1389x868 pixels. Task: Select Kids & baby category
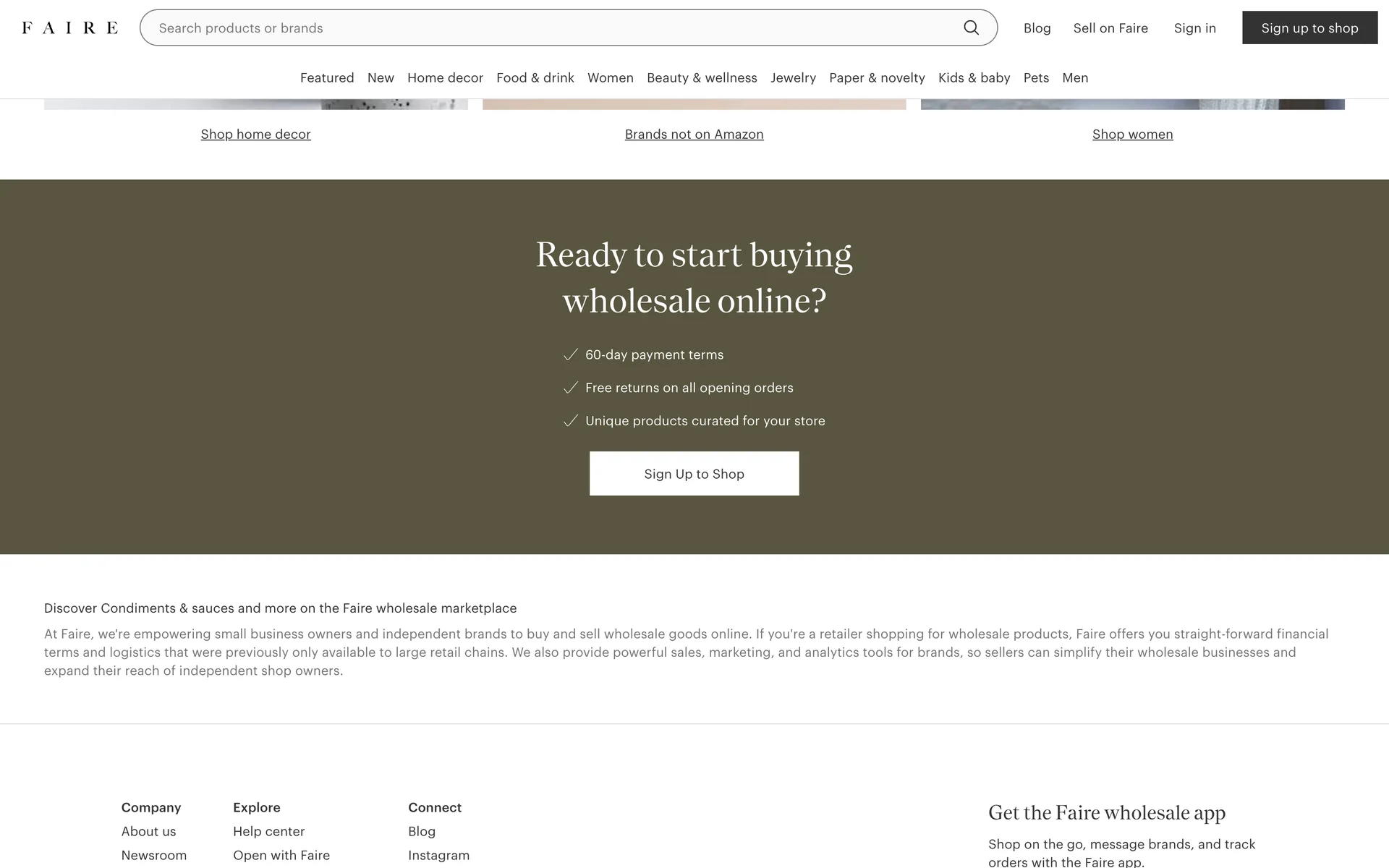click(x=974, y=77)
